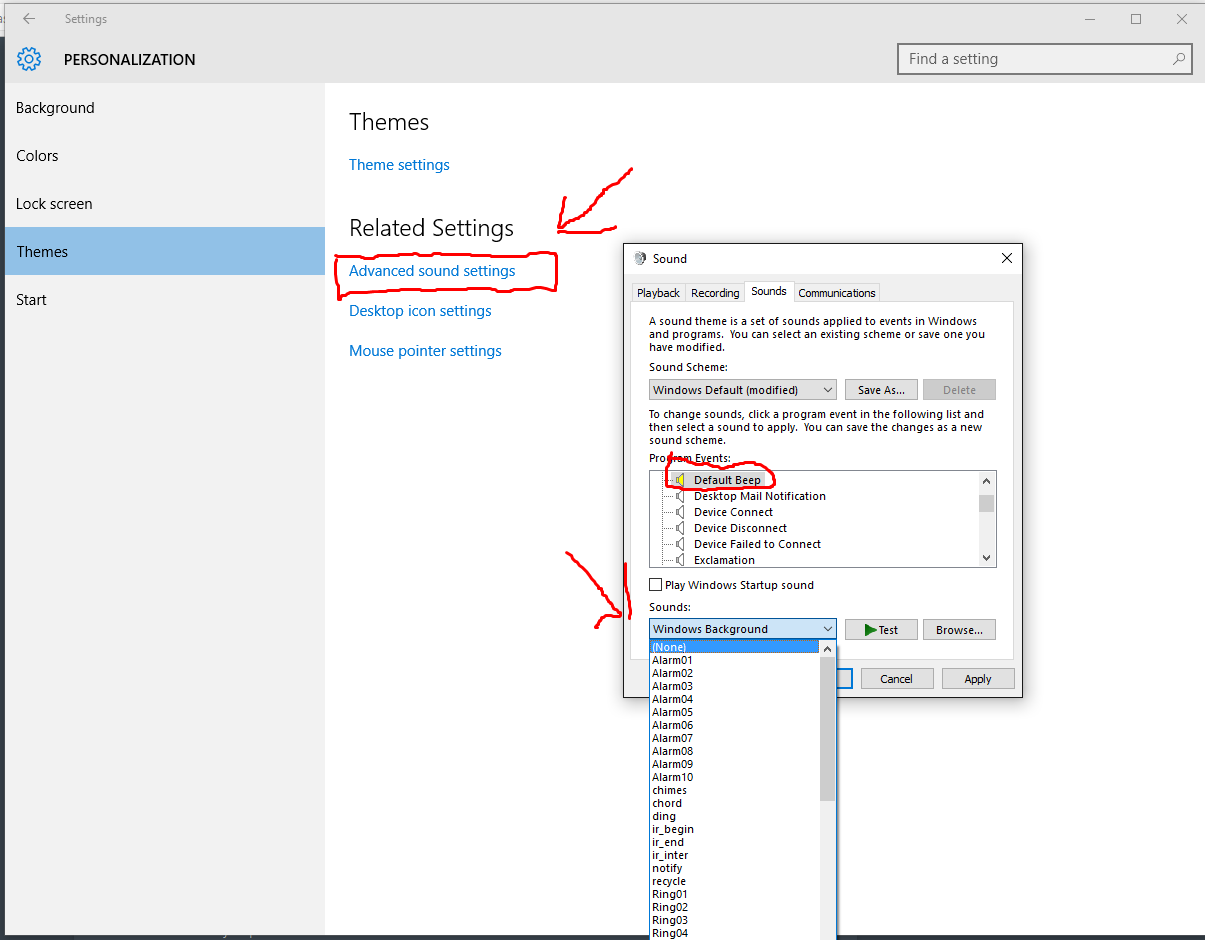This screenshot has height=940, width=1205.
Task: Click the search magnifier icon
Action: [1179, 59]
